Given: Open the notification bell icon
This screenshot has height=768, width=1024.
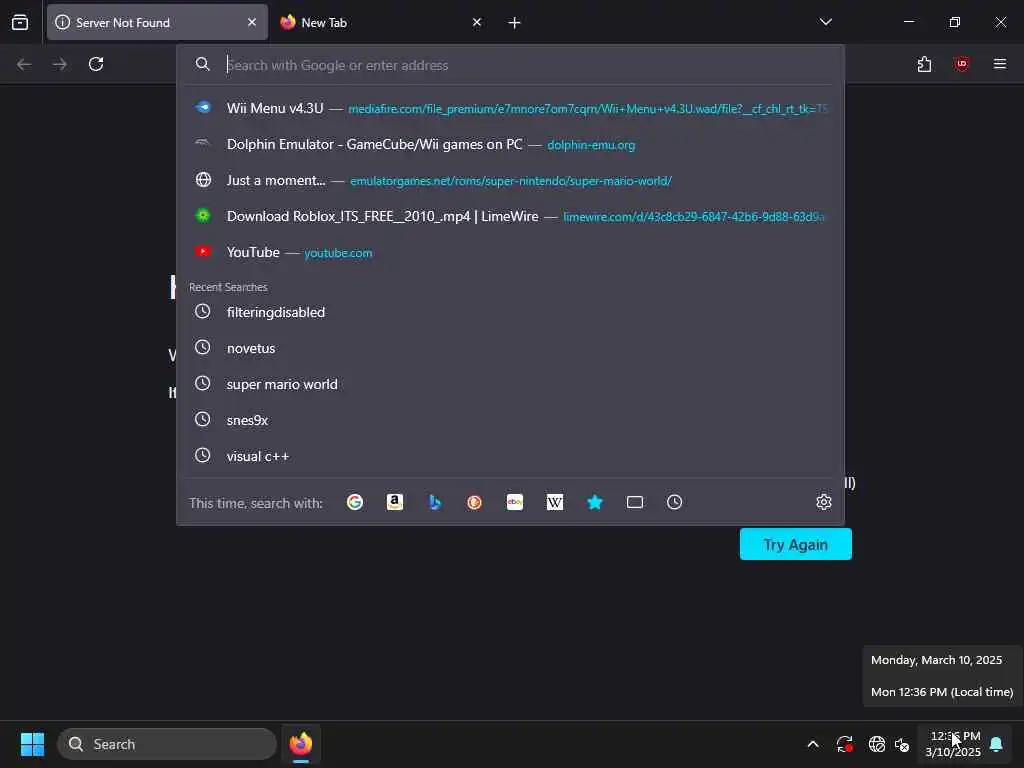Looking at the screenshot, I should tap(996, 744).
